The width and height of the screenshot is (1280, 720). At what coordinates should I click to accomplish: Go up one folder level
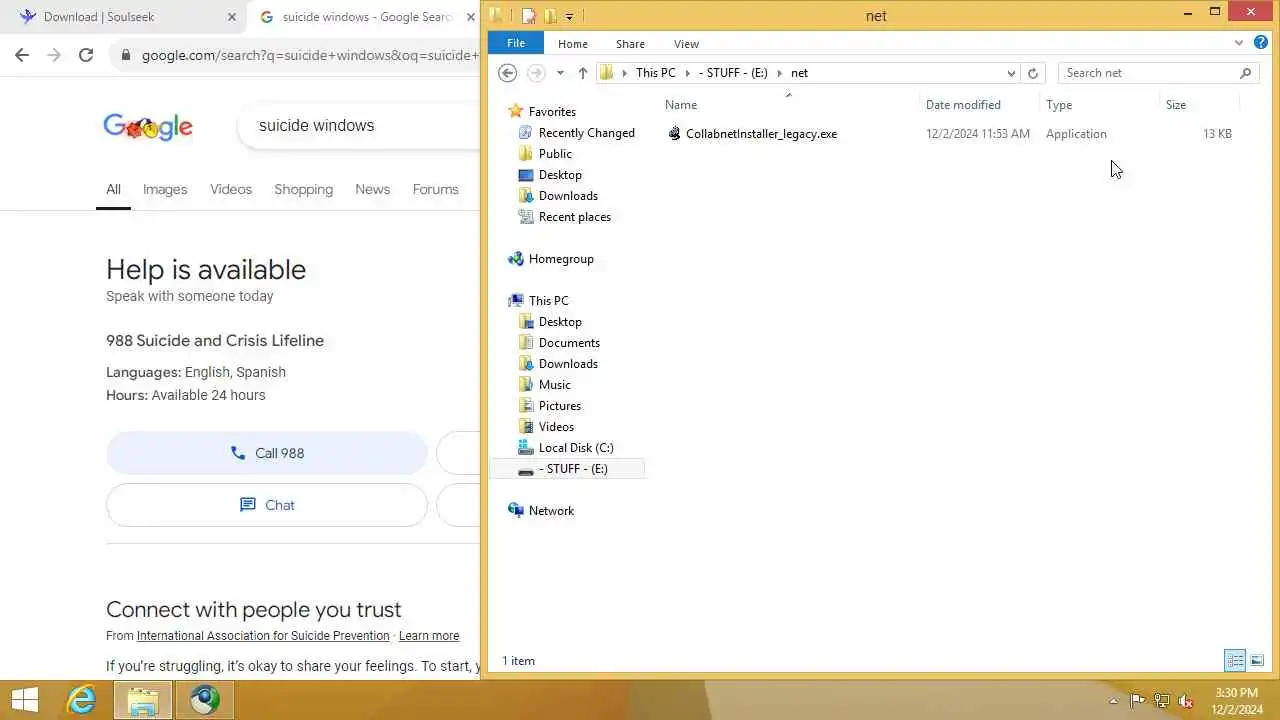tap(583, 73)
